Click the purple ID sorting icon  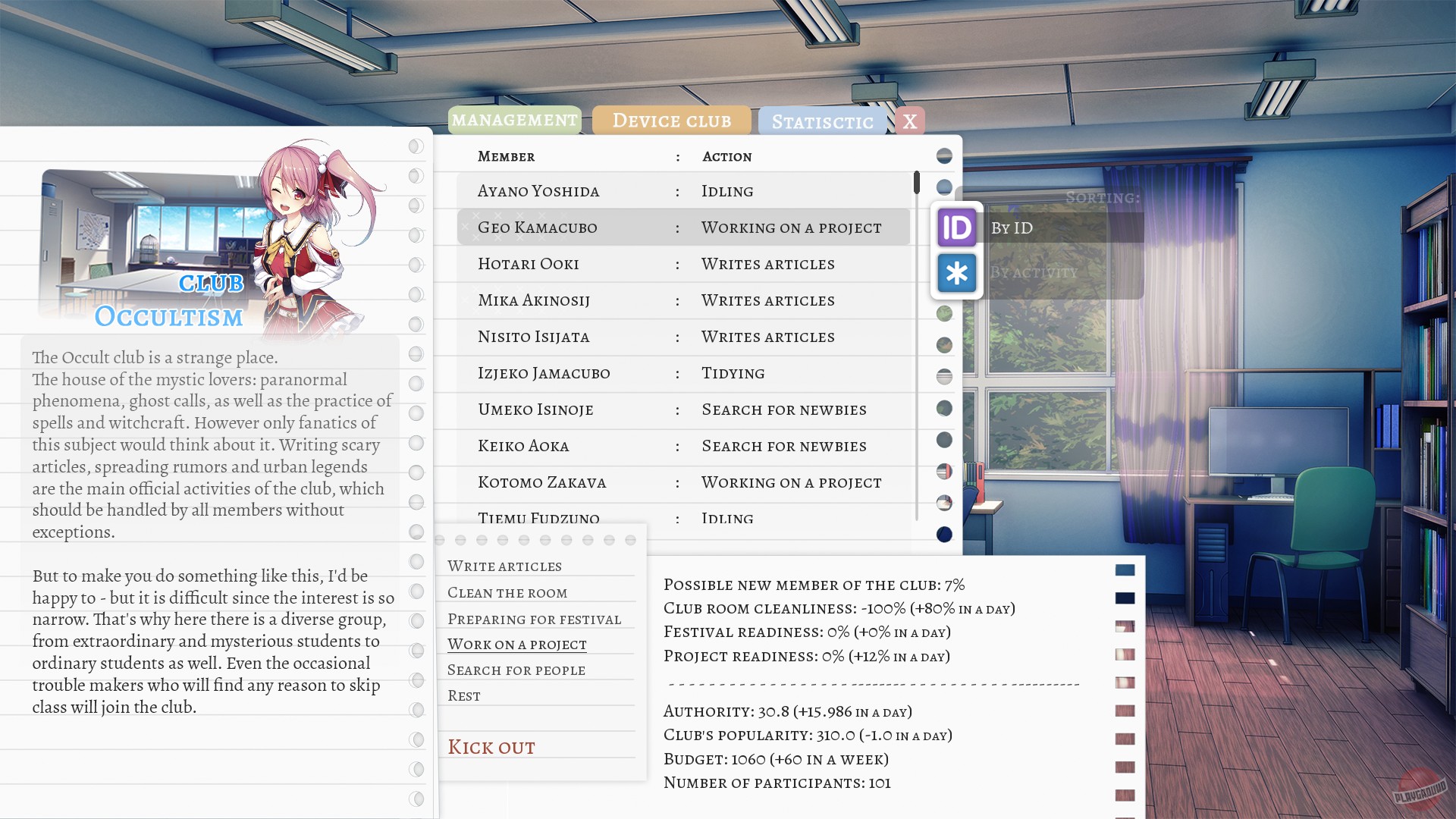pyautogui.click(x=956, y=227)
